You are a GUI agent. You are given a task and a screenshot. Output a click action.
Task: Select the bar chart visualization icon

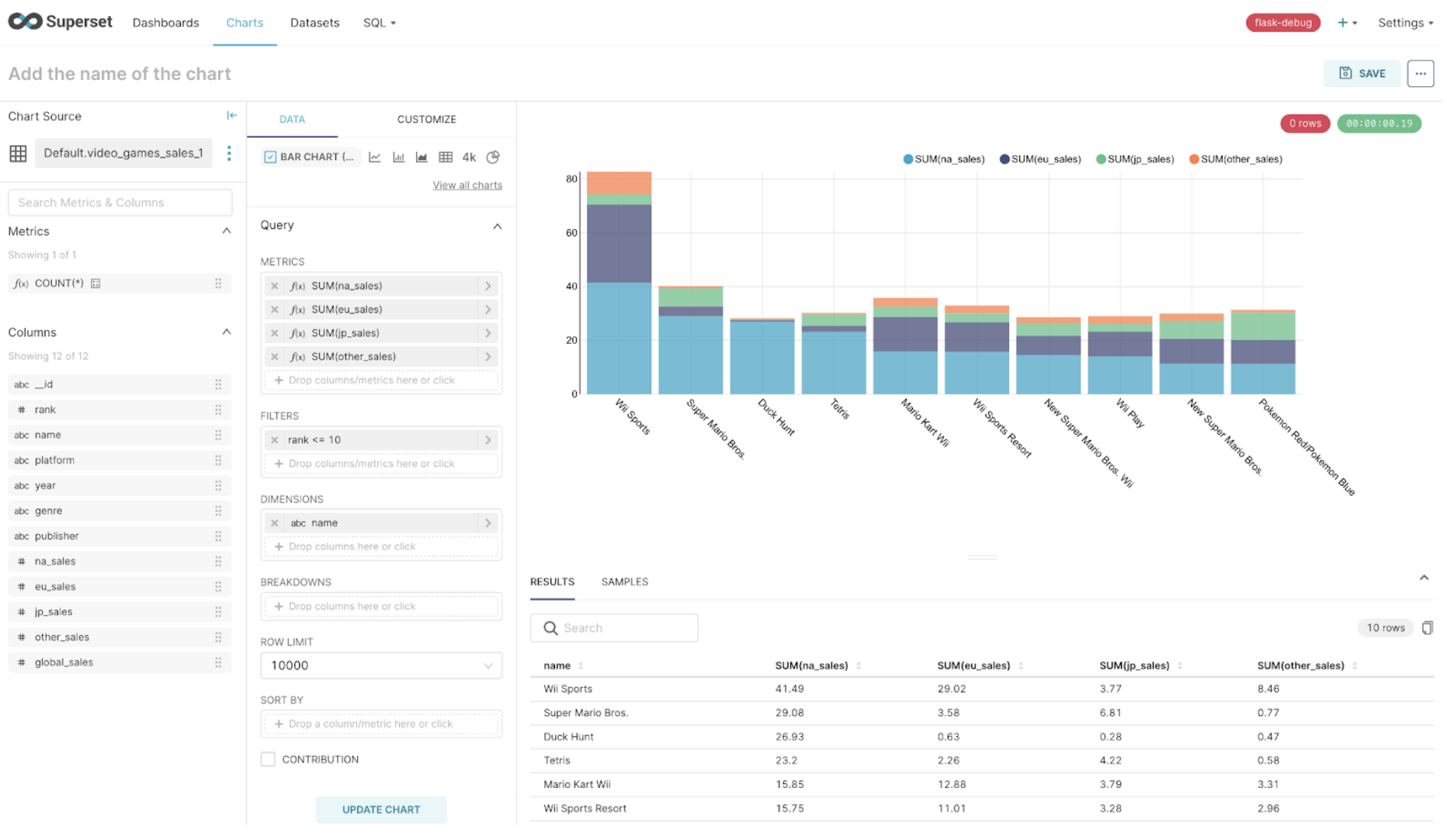tap(399, 157)
